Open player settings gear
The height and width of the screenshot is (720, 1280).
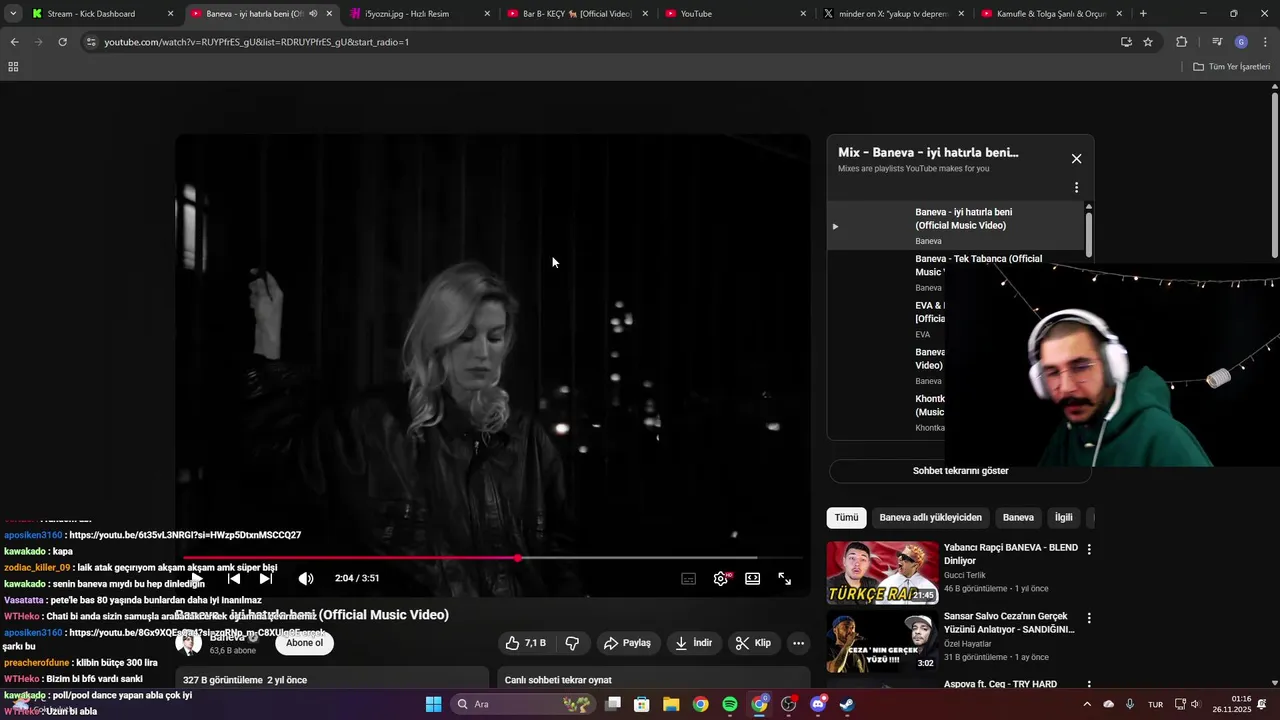[721, 578]
